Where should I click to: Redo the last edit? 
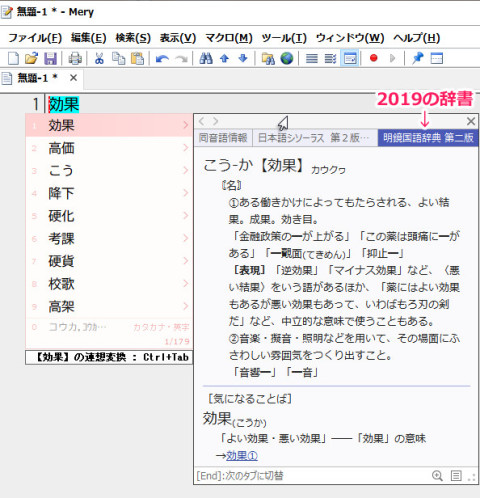pos(181,59)
